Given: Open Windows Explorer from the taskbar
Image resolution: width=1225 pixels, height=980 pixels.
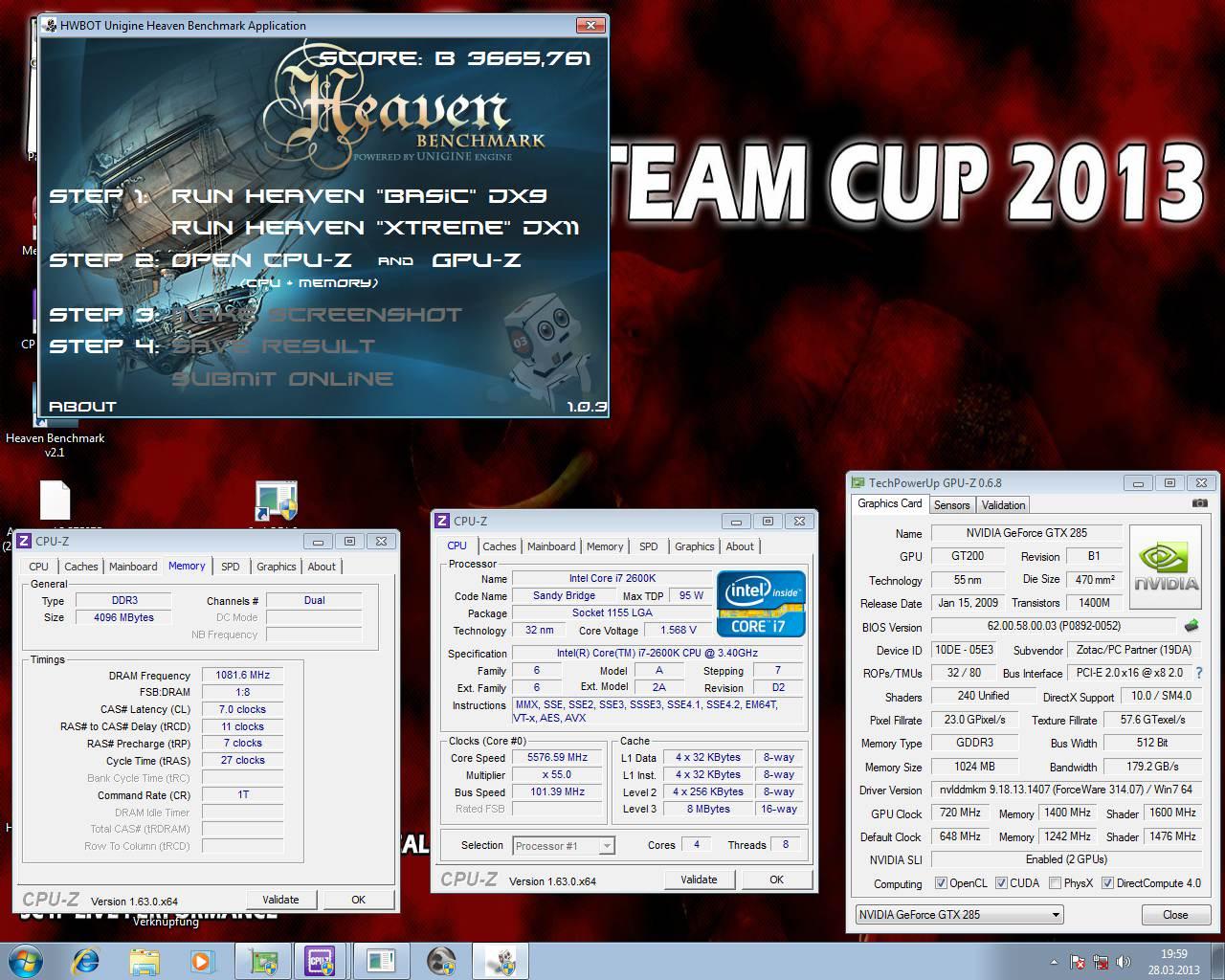Looking at the screenshot, I should [x=145, y=961].
